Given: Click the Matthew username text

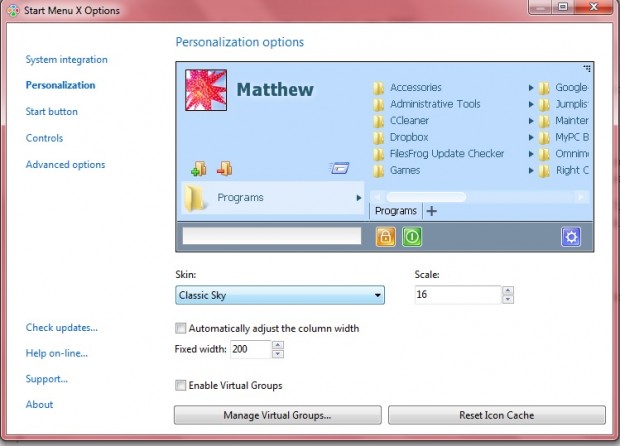Looking at the screenshot, I should pyautogui.click(x=275, y=90).
